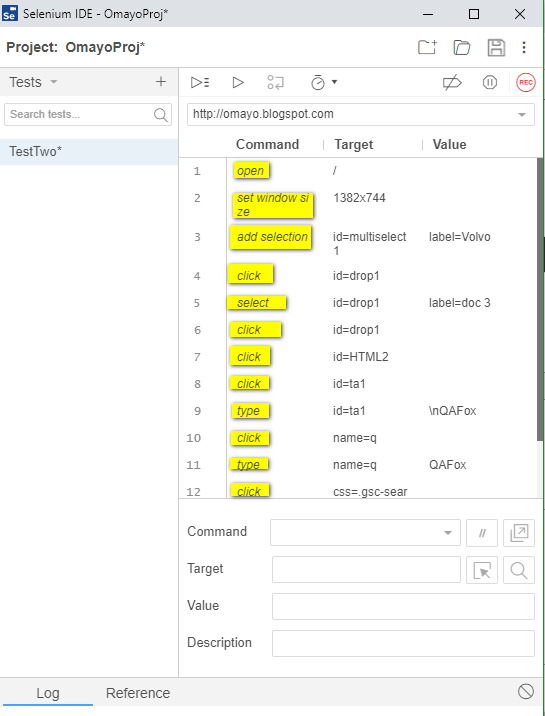The image size is (545, 716).
Task: Maximize the Selenium IDE window
Action: tap(474, 14)
